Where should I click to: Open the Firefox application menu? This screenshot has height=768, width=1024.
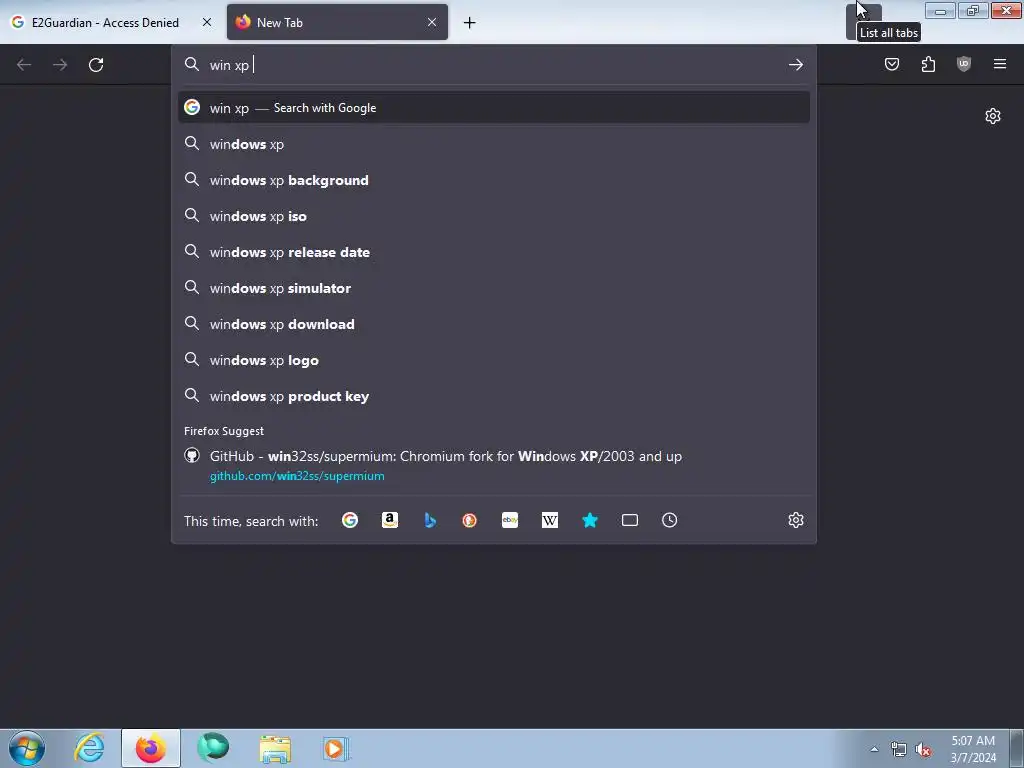tap(1000, 64)
